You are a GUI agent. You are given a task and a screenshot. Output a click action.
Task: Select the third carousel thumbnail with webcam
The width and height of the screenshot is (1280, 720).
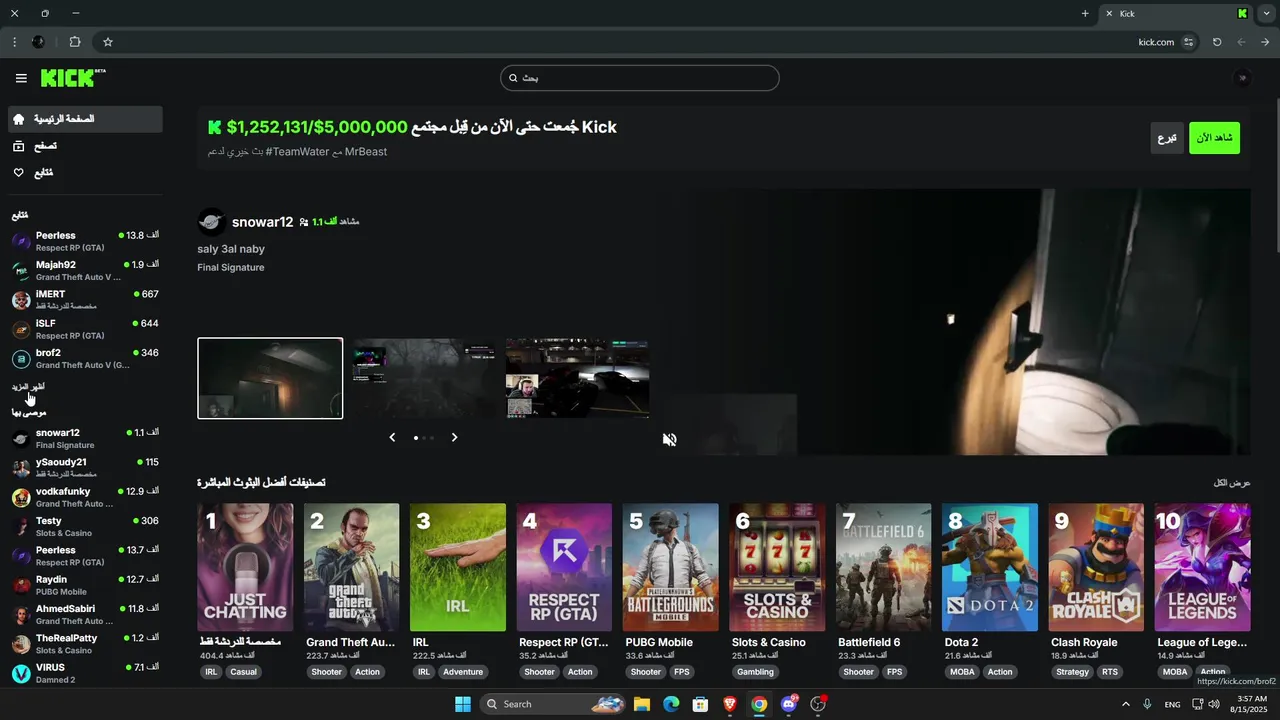[x=577, y=378]
